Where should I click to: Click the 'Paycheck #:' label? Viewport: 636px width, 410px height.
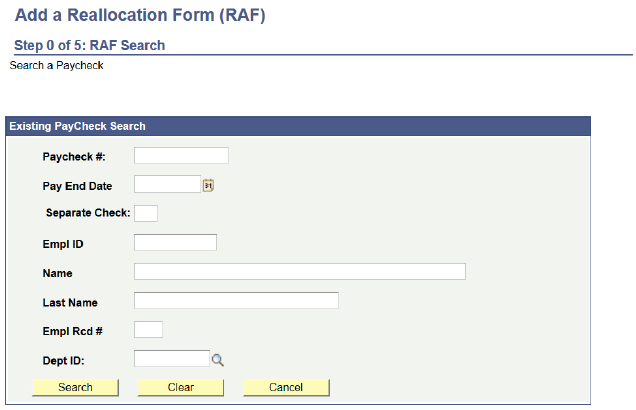pos(74,157)
